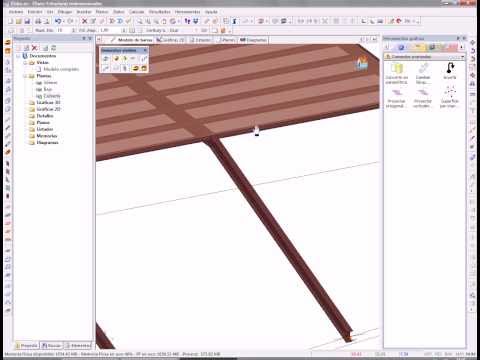Select the Diagramas folder in tree

44,143
